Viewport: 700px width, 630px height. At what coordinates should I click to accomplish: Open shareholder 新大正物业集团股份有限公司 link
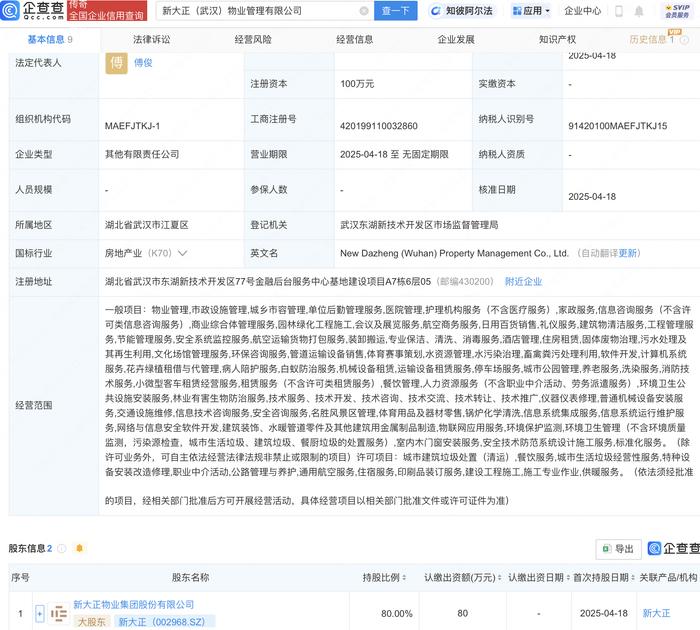133,605
